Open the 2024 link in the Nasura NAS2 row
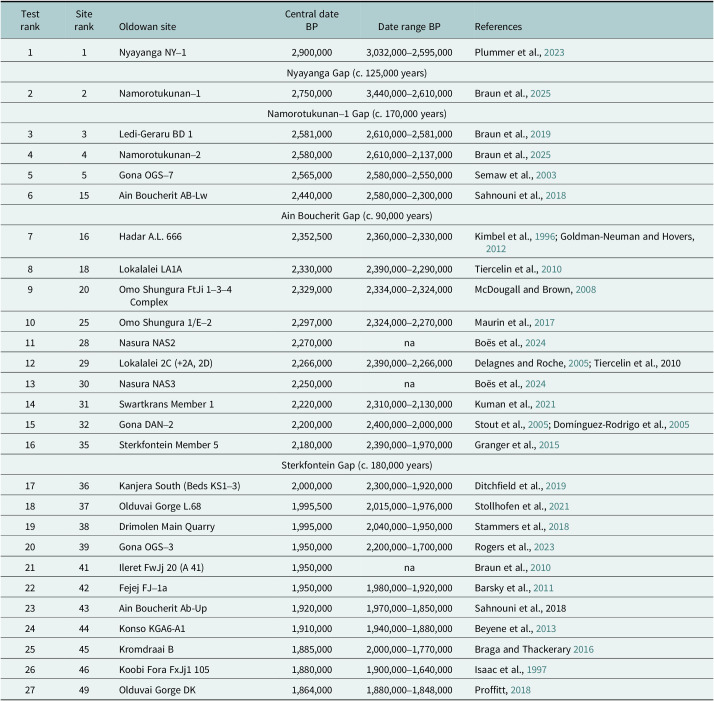This screenshot has height=701, width=714. coord(536,343)
